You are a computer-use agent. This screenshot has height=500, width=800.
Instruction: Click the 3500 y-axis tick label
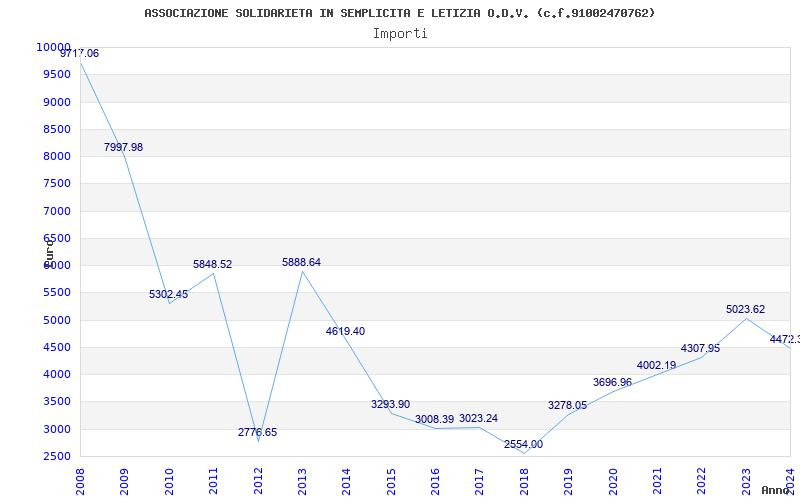pos(57,402)
